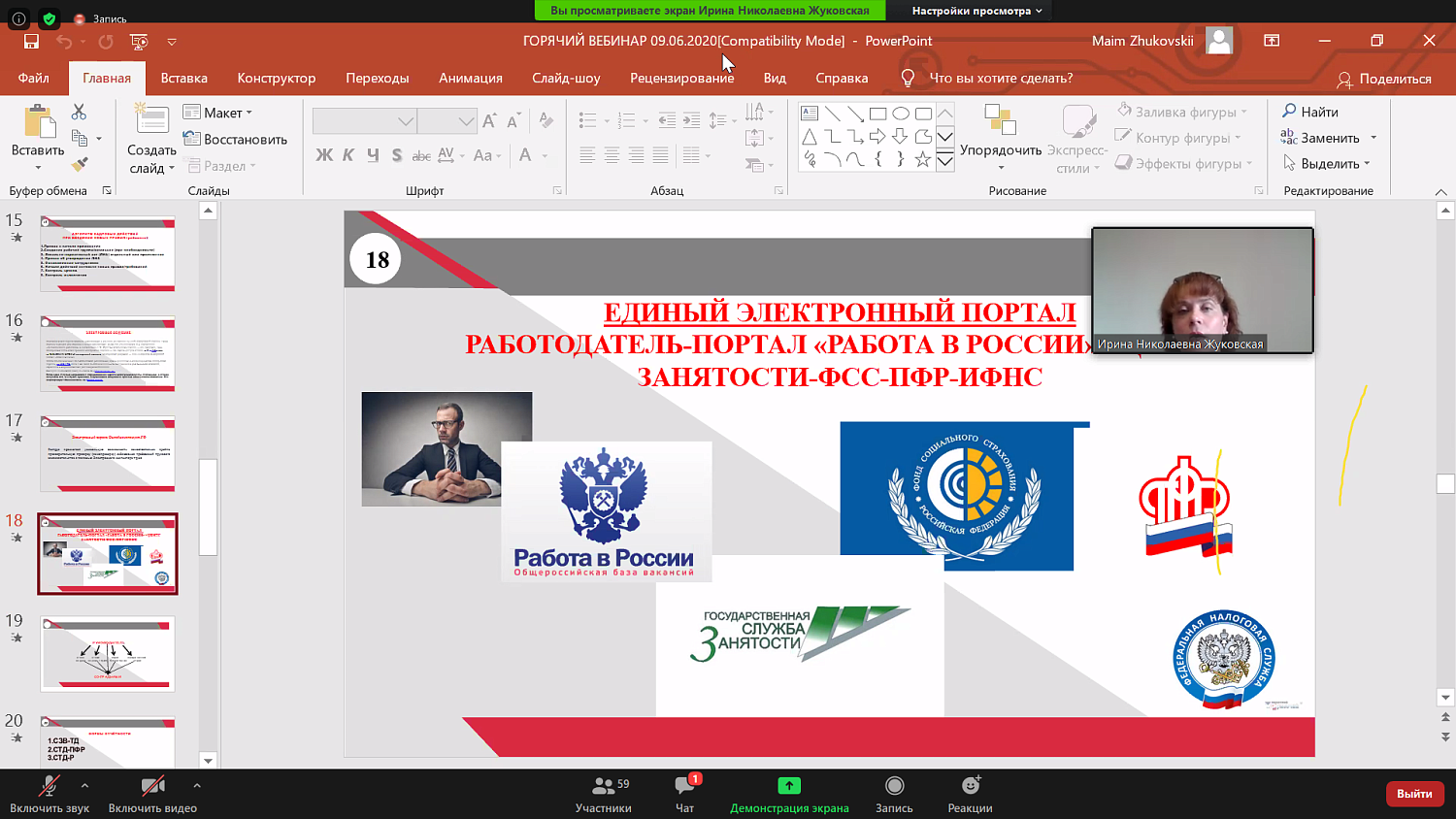This screenshot has height=819, width=1456.
Task: Expand video options arrow next to camera
Action: pos(197,786)
